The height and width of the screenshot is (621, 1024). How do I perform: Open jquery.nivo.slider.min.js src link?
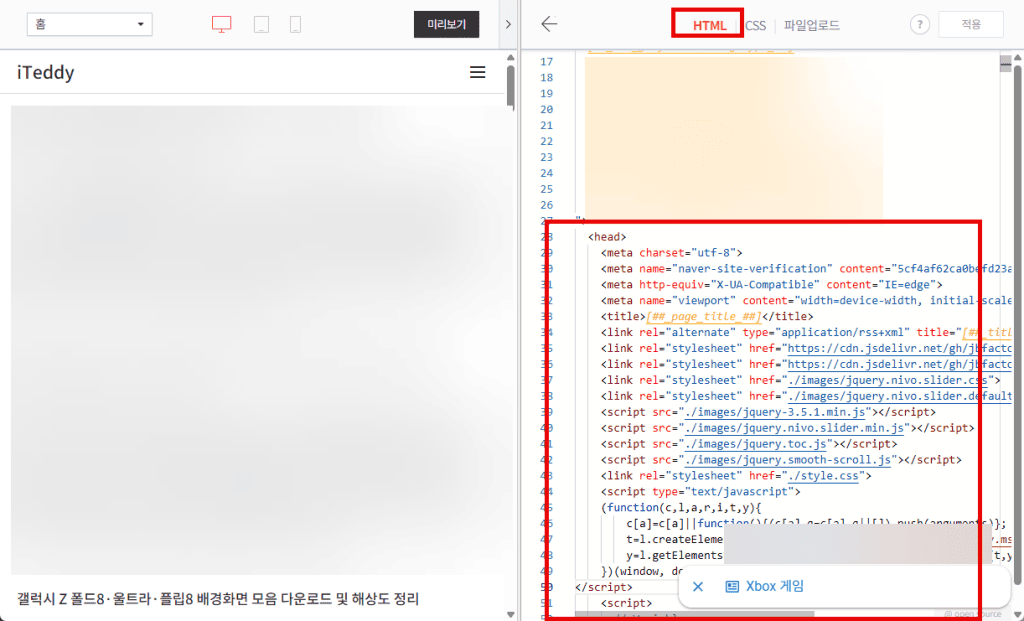(795, 428)
